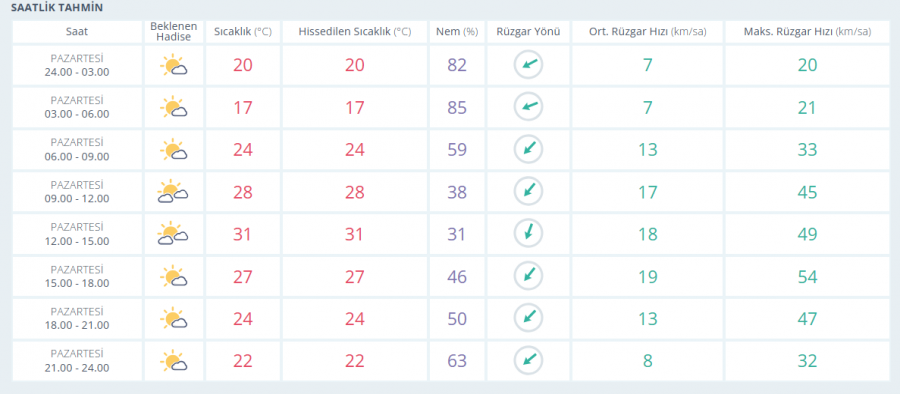
Task: Click the wind direction arrow for 18.00 - 21.00
Action: pyautogui.click(x=528, y=319)
